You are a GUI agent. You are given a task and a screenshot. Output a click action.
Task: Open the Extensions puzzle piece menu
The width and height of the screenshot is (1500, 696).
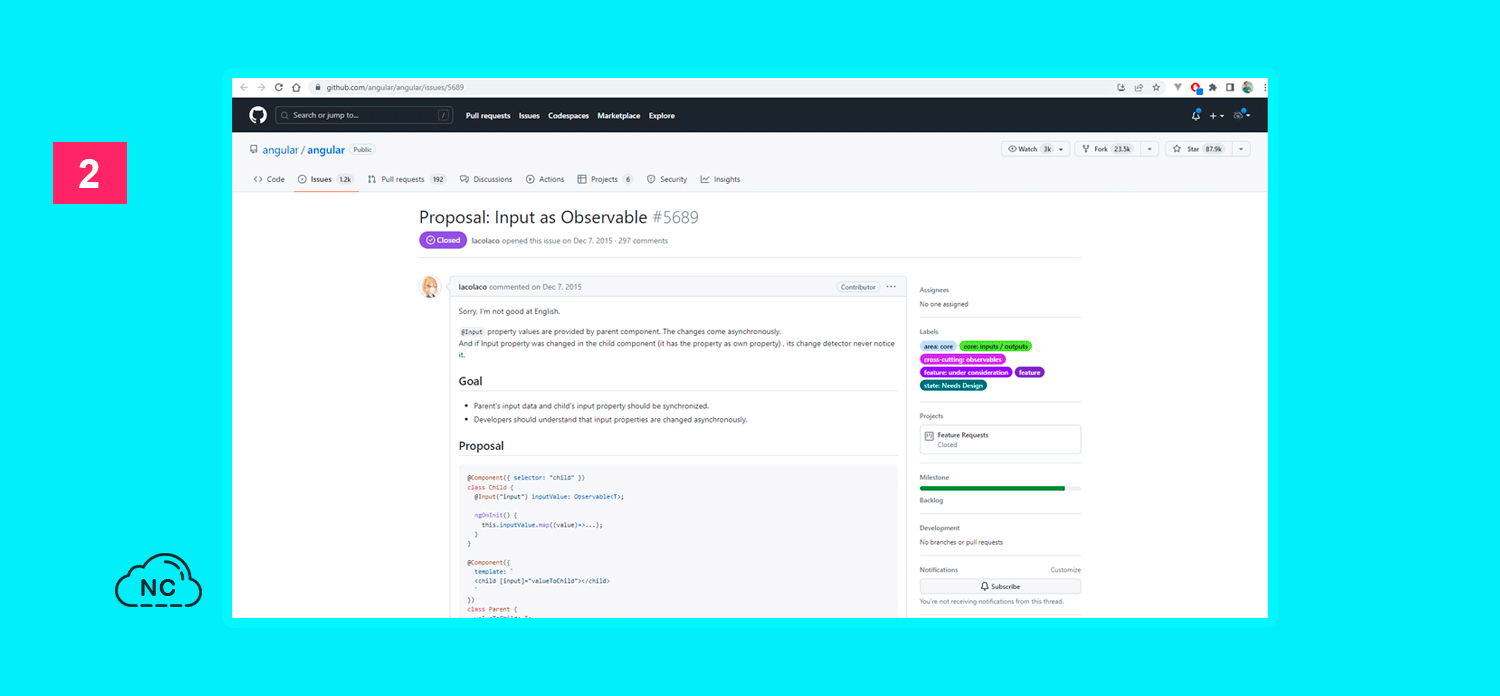click(1213, 87)
